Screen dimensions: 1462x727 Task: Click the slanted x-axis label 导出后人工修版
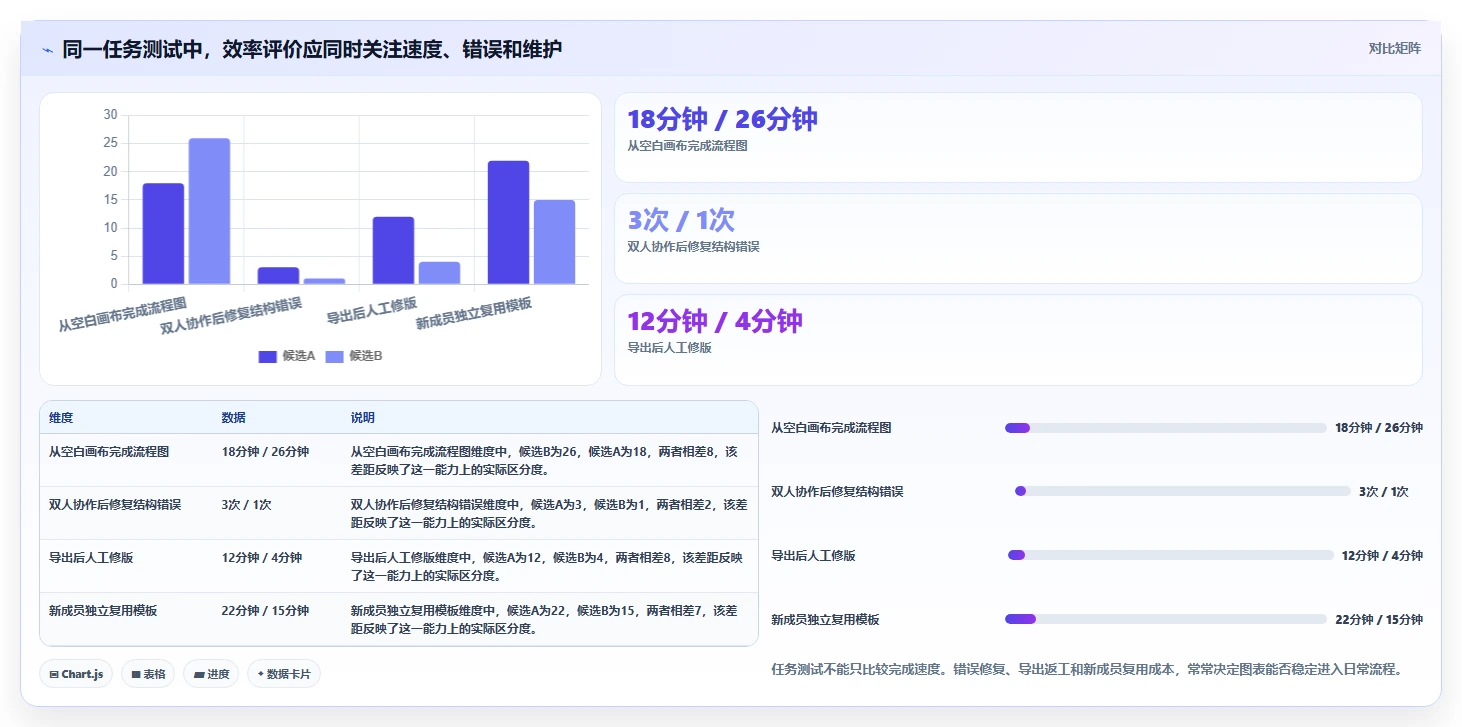coord(371,311)
